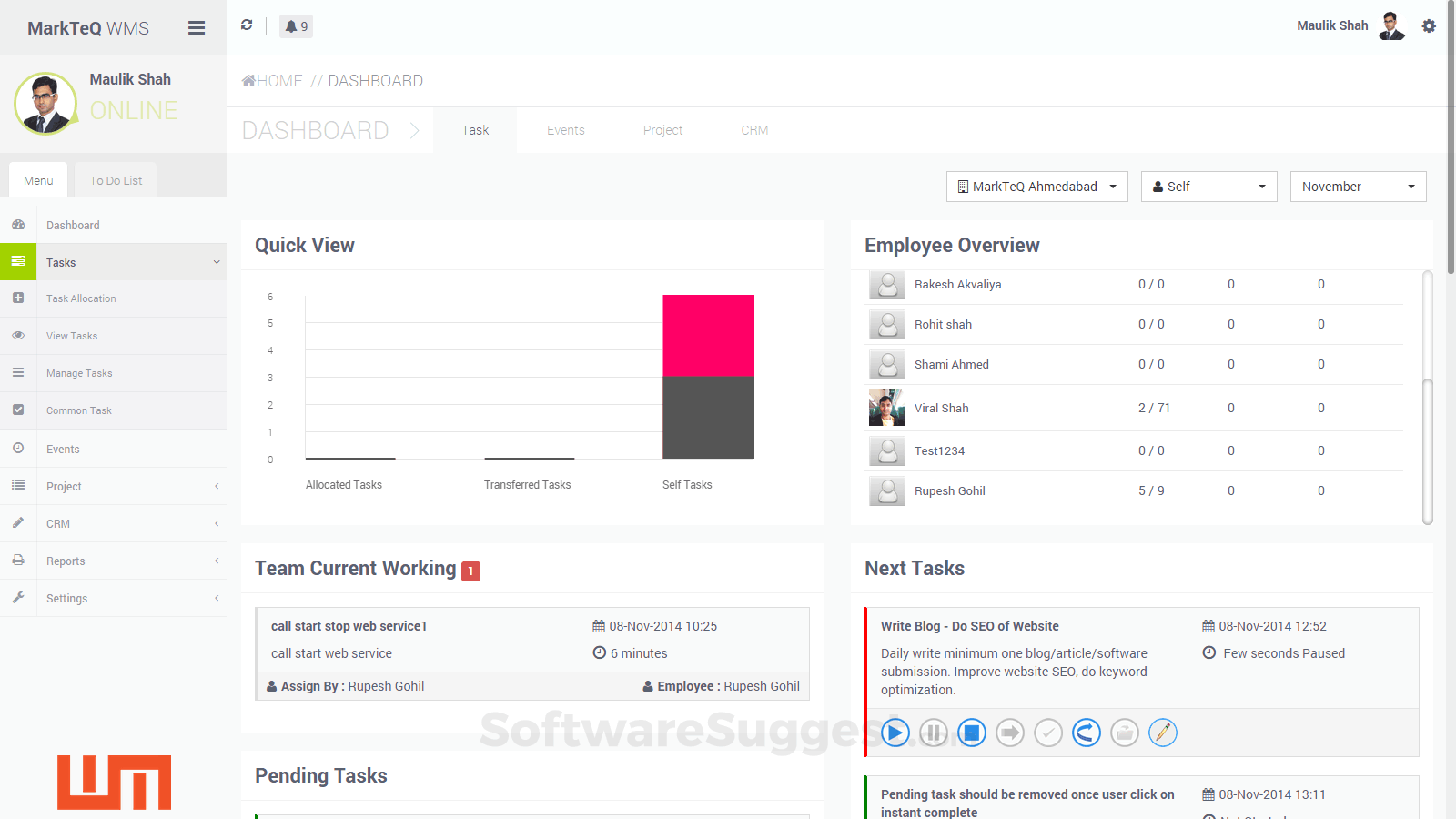The image size is (1456, 819).
Task: Edit Write Blog task with pencil icon
Action: [1163, 733]
